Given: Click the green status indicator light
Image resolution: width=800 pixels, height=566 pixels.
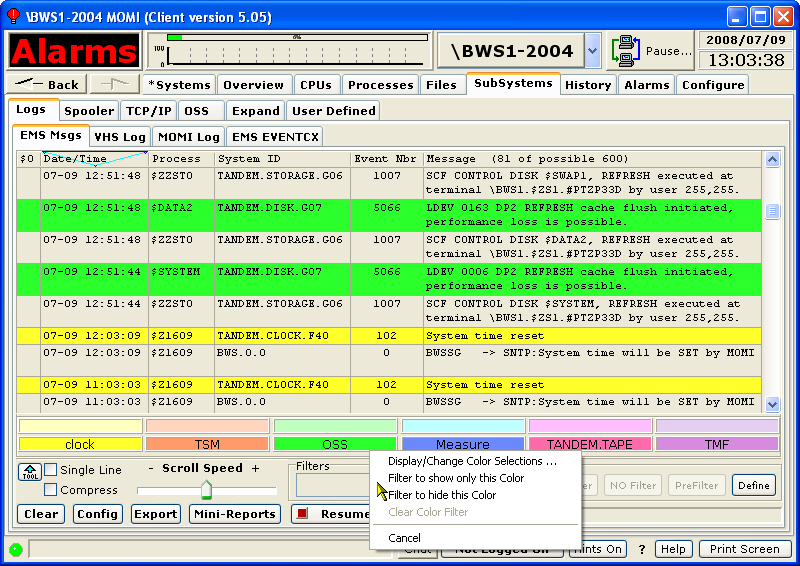Looking at the screenshot, I should [16, 549].
